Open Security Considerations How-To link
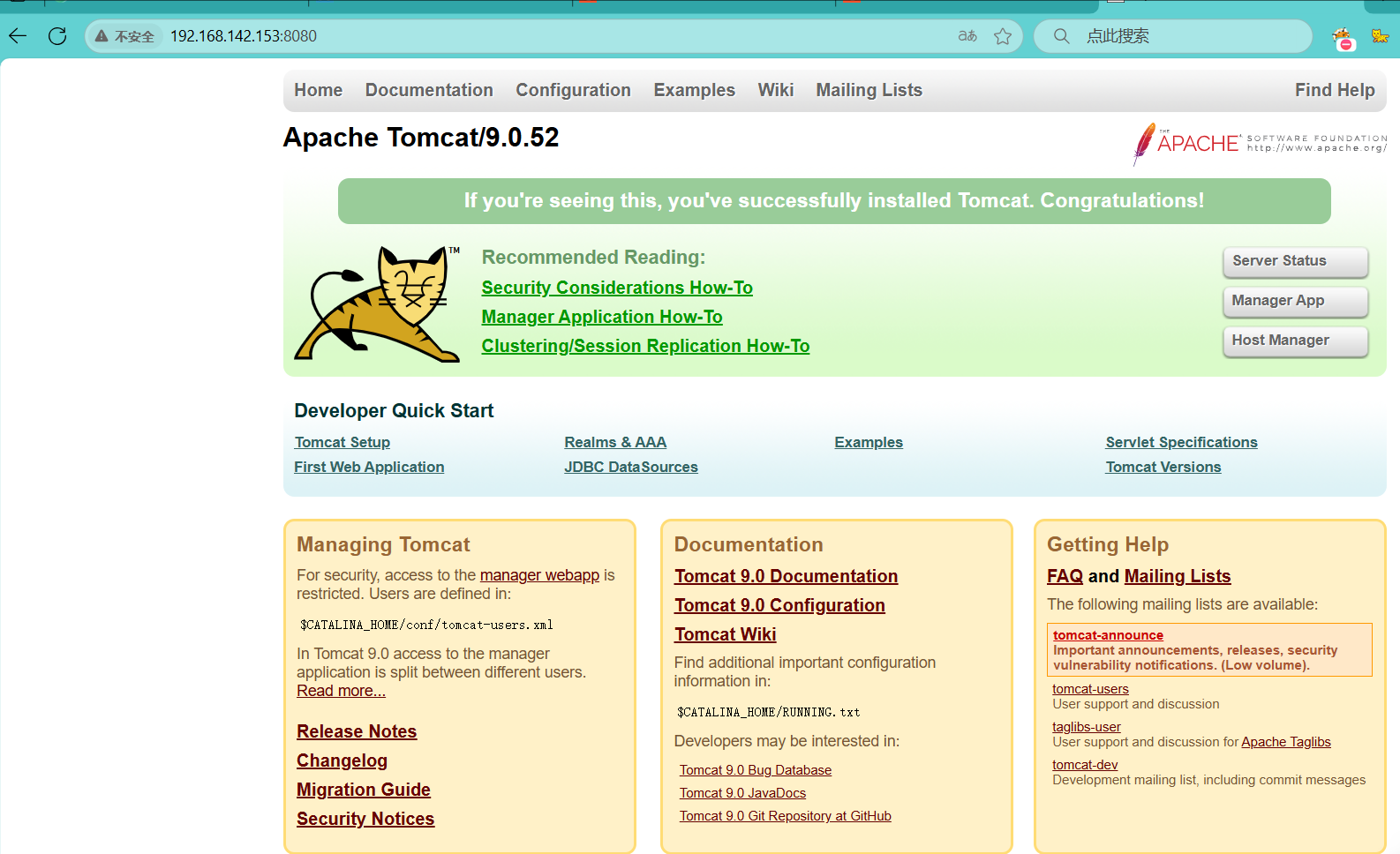 click(x=617, y=288)
